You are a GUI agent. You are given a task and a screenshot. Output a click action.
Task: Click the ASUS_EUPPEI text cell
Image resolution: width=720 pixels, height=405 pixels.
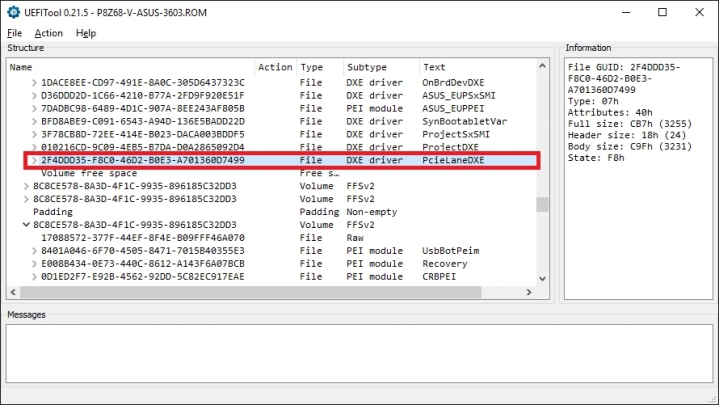click(453, 108)
